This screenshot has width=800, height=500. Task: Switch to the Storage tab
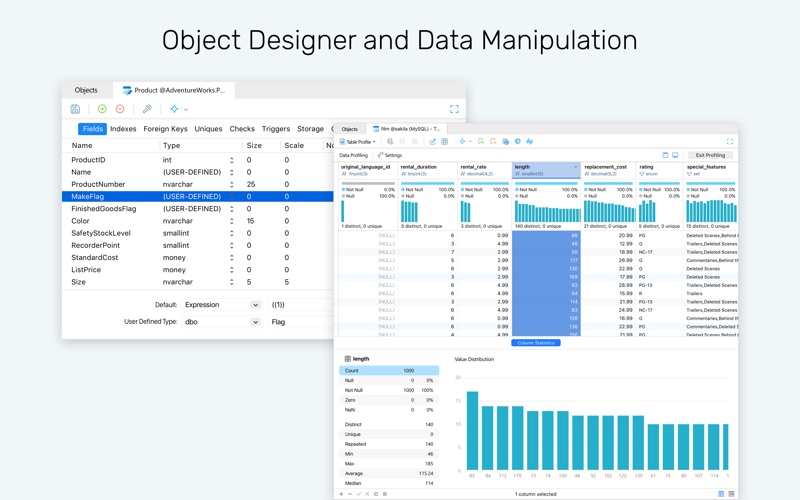310,129
